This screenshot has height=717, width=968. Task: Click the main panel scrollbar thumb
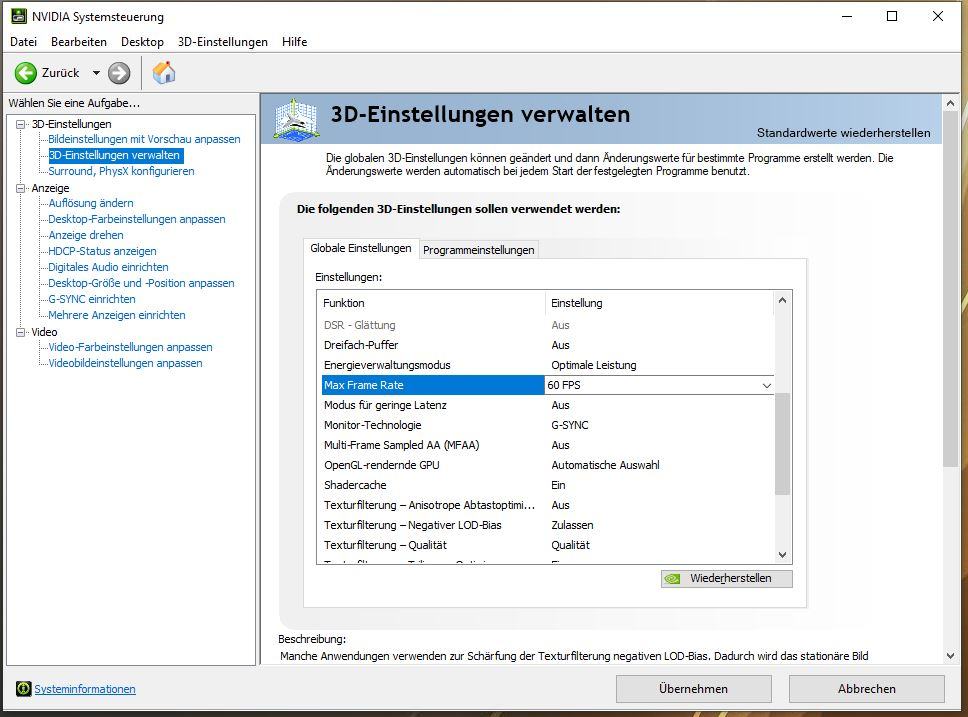click(950, 289)
